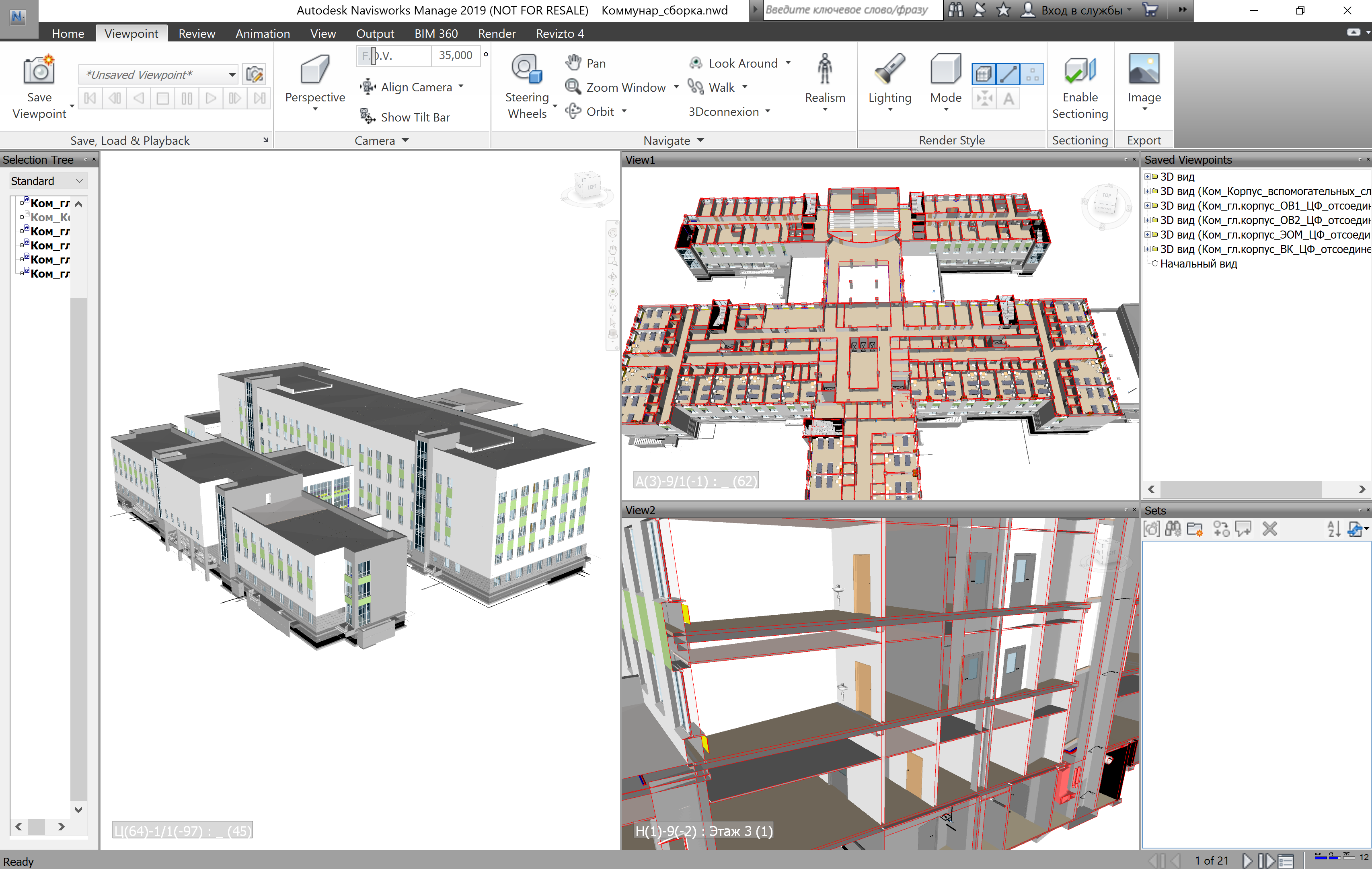Click the Navisworks application menu button
This screenshot has height=869, width=1372.
(18, 17)
